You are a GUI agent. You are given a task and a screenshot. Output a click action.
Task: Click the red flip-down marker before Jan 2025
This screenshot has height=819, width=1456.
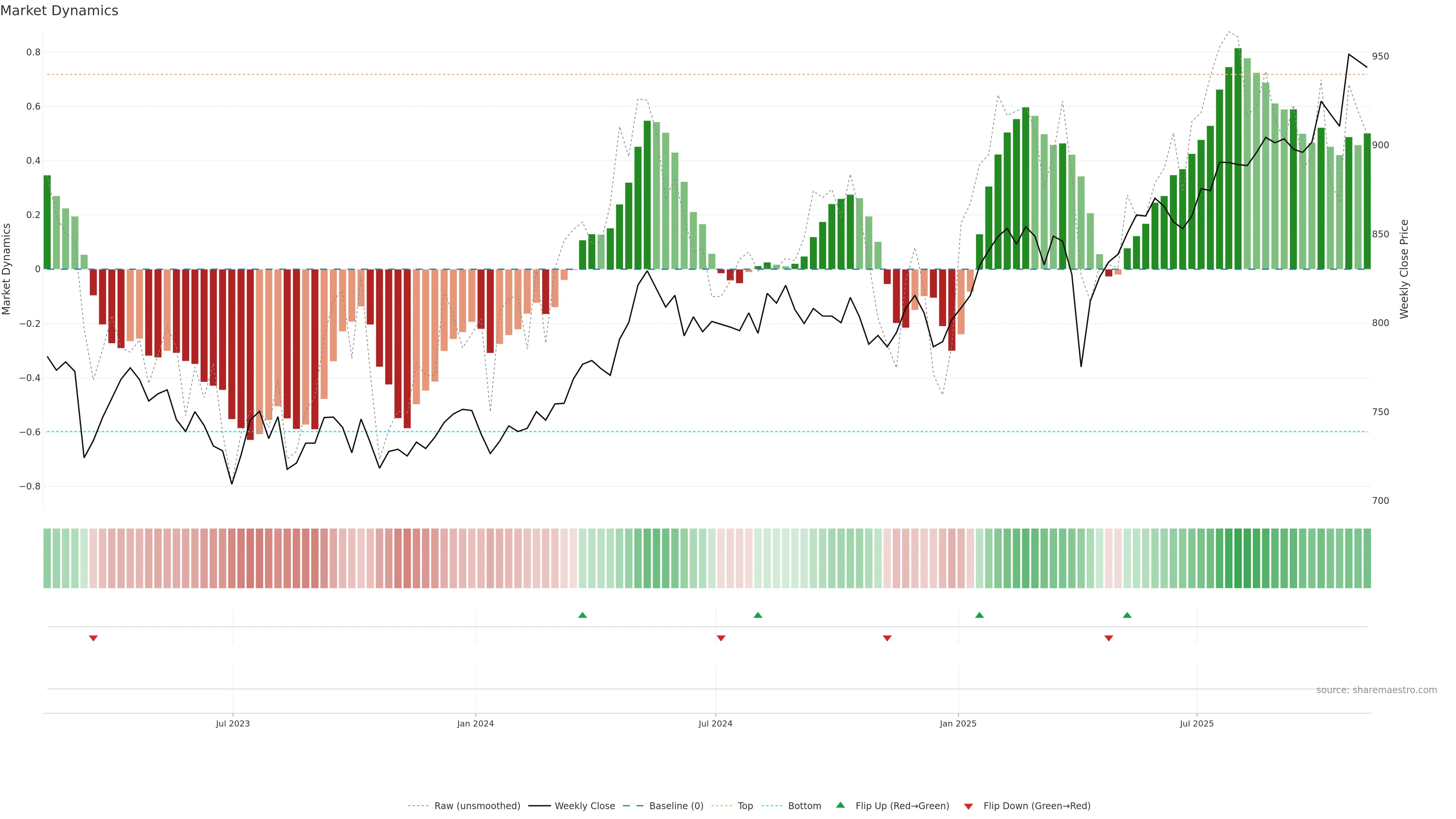(887, 638)
